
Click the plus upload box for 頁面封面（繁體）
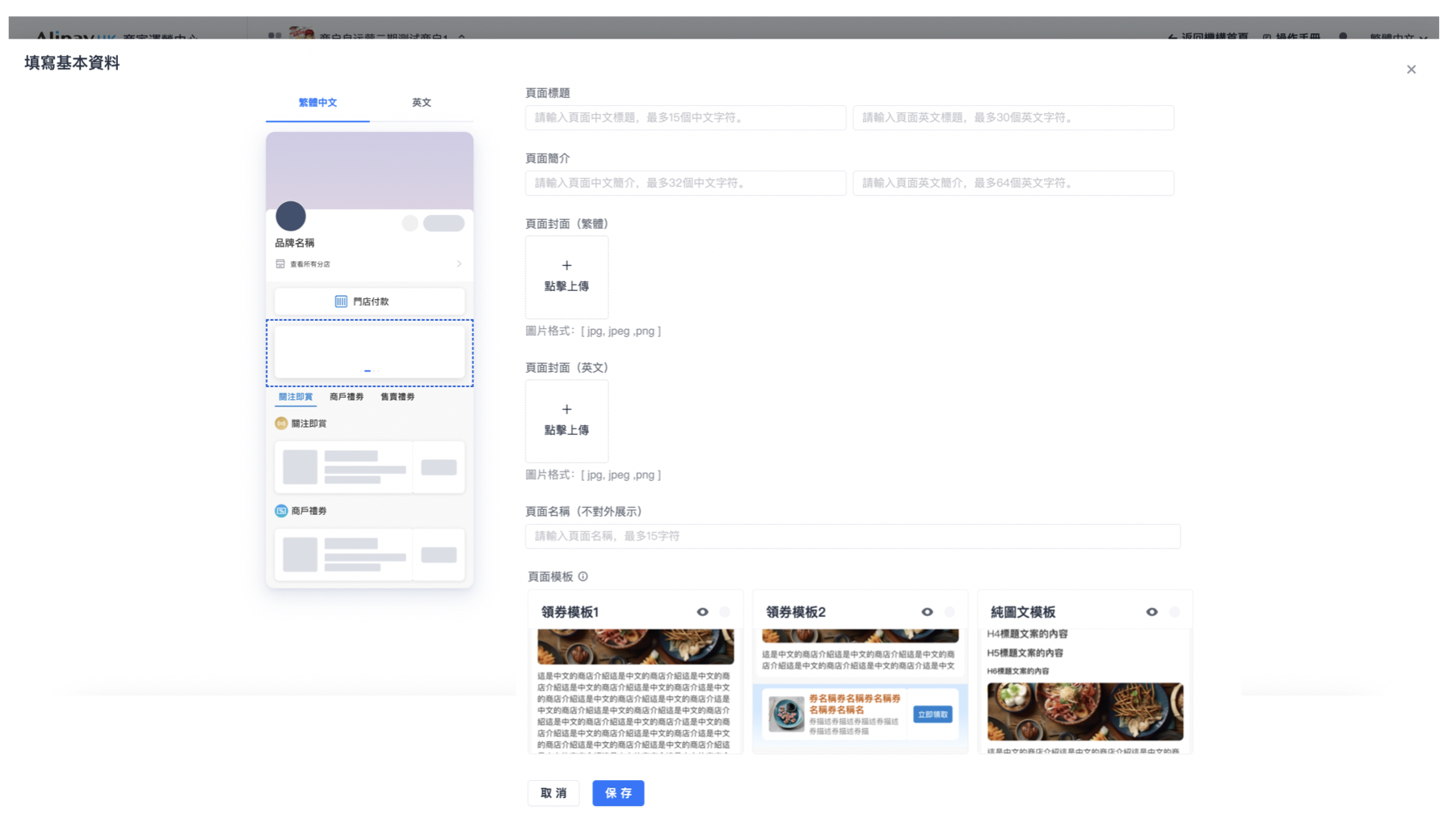pos(566,276)
